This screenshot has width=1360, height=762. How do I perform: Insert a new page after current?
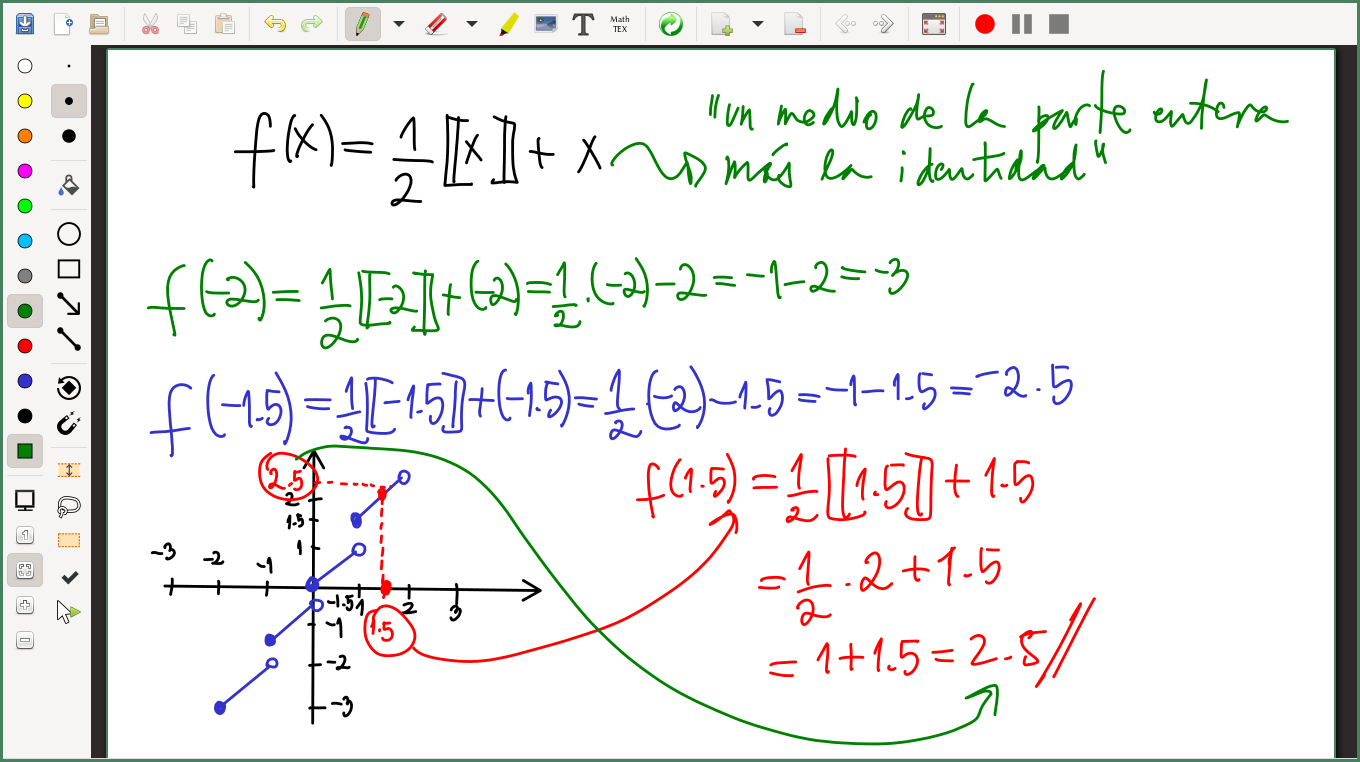pos(722,24)
